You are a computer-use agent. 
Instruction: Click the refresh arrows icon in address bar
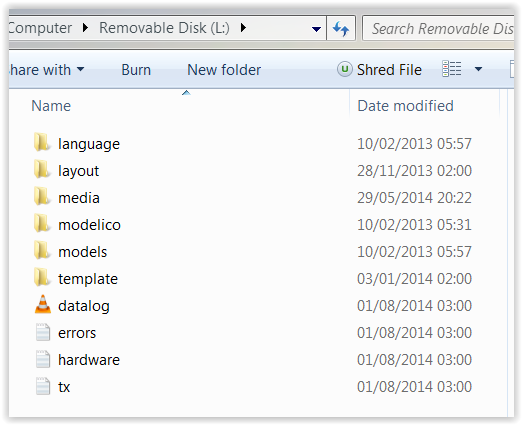341,29
